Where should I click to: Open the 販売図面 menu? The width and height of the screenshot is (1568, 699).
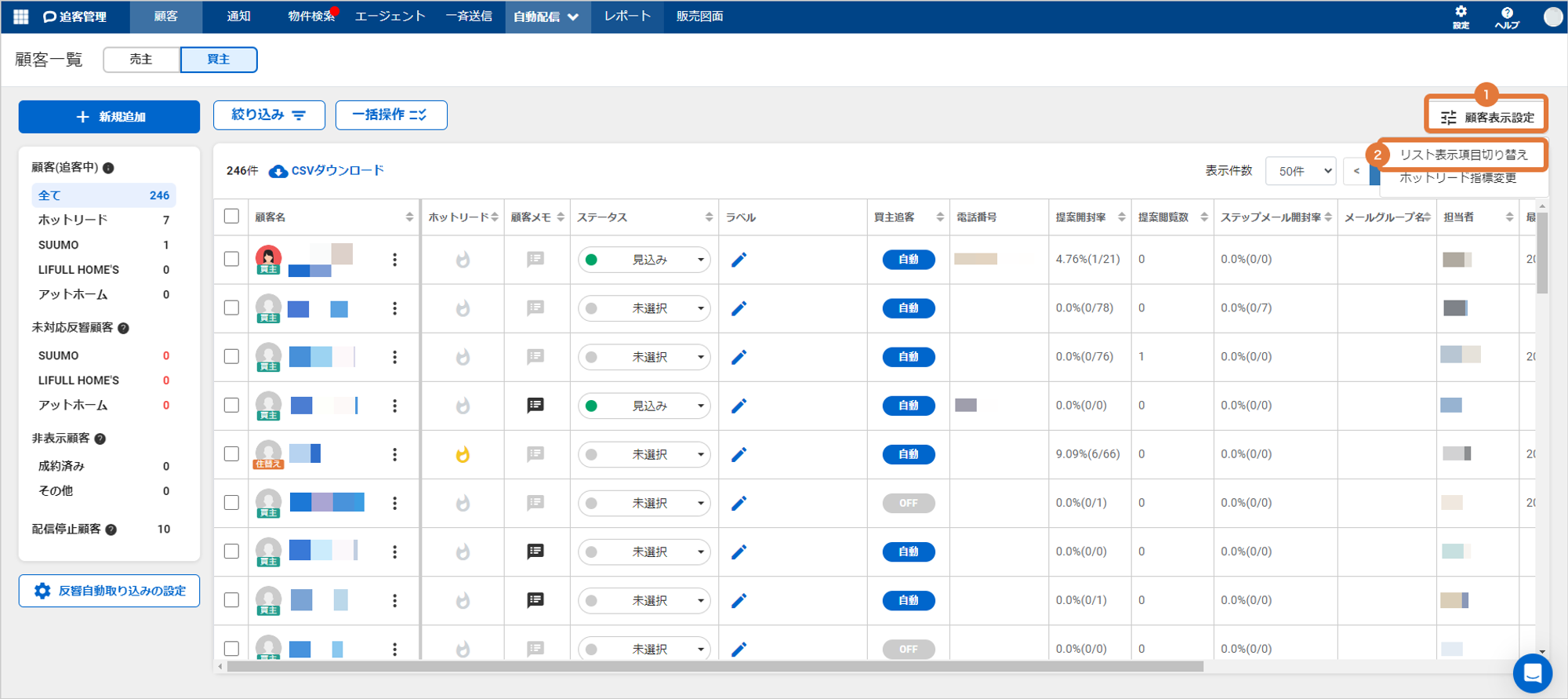click(699, 16)
